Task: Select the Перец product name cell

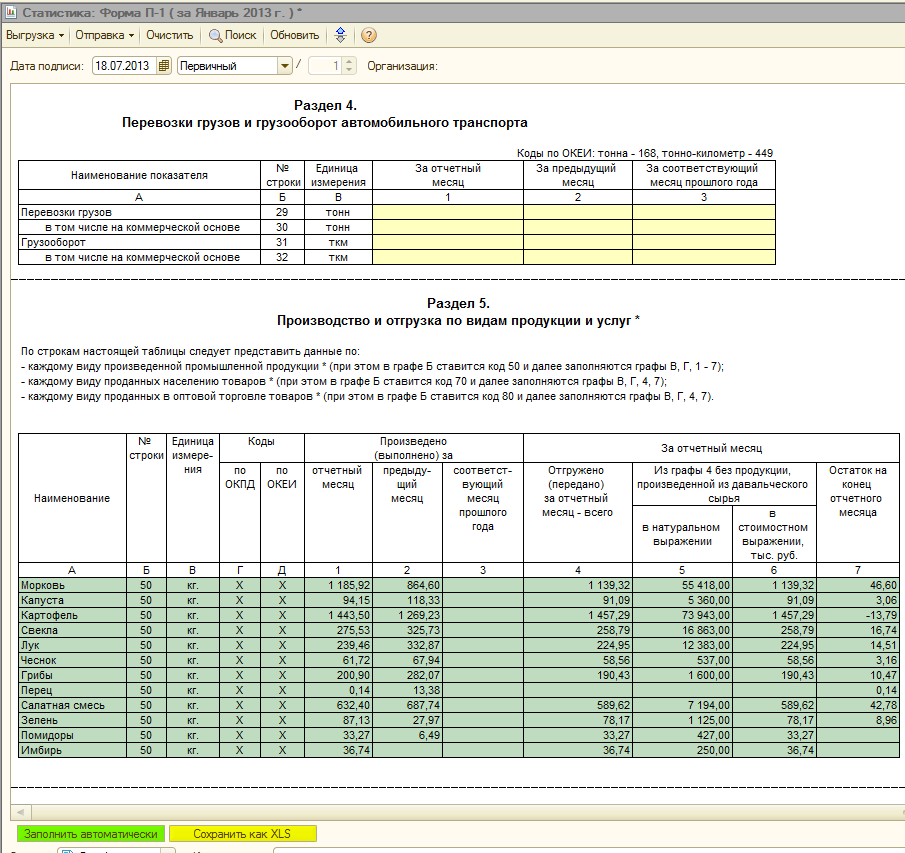Action: pos(73,690)
